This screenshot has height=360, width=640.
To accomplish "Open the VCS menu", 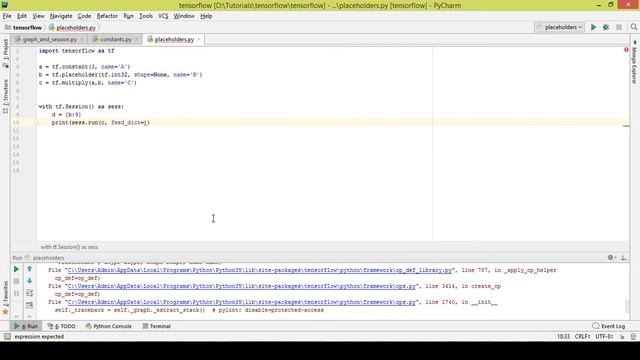I will [163, 16].
